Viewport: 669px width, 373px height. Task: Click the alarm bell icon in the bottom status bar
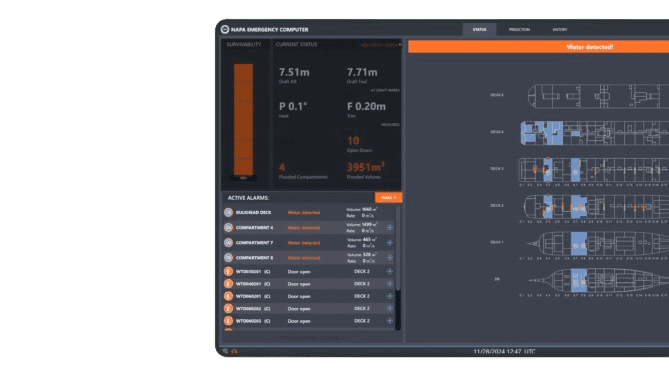[x=234, y=351]
